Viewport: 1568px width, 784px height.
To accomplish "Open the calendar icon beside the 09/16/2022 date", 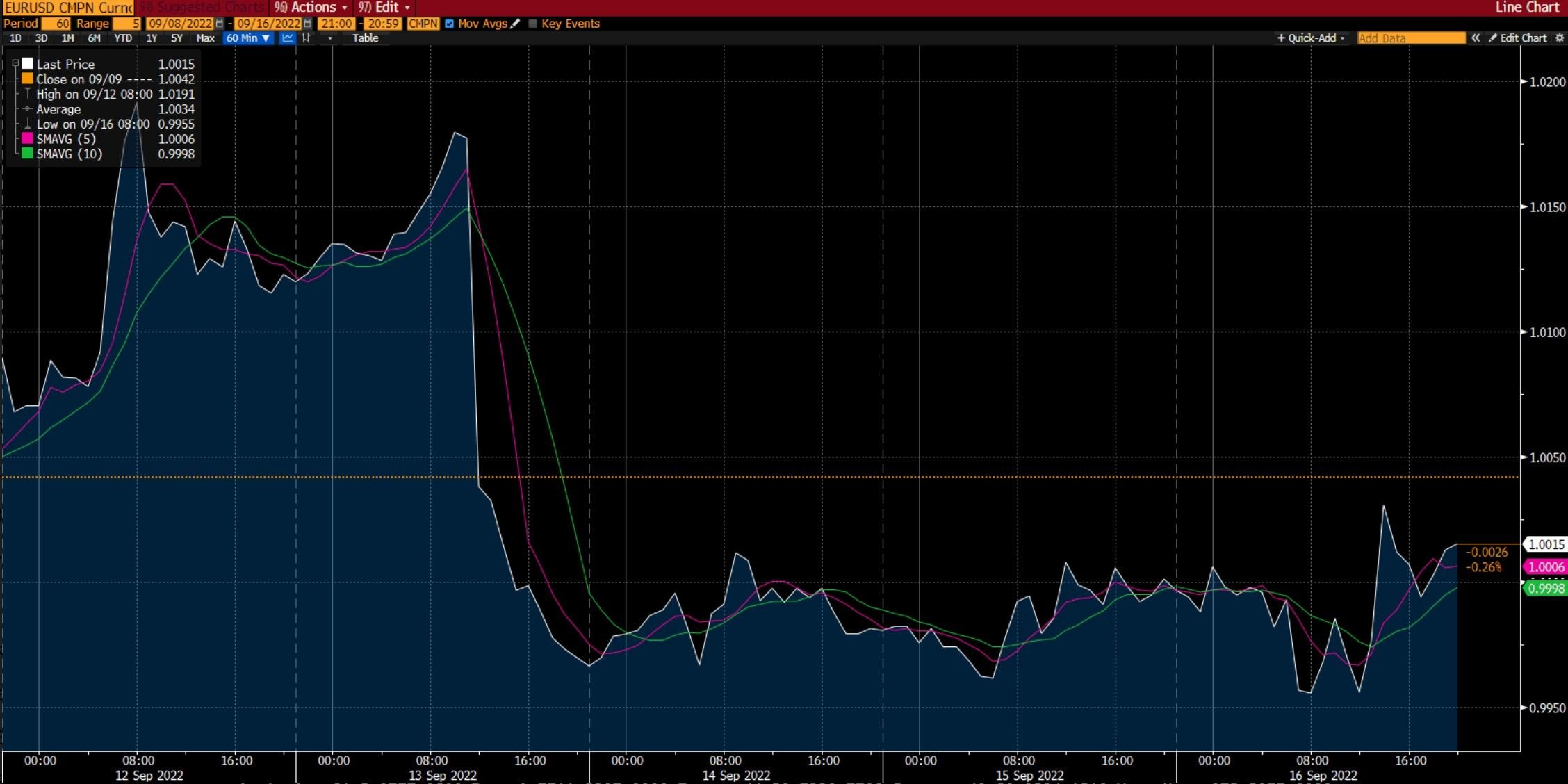I will pyautogui.click(x=307, y=23).
